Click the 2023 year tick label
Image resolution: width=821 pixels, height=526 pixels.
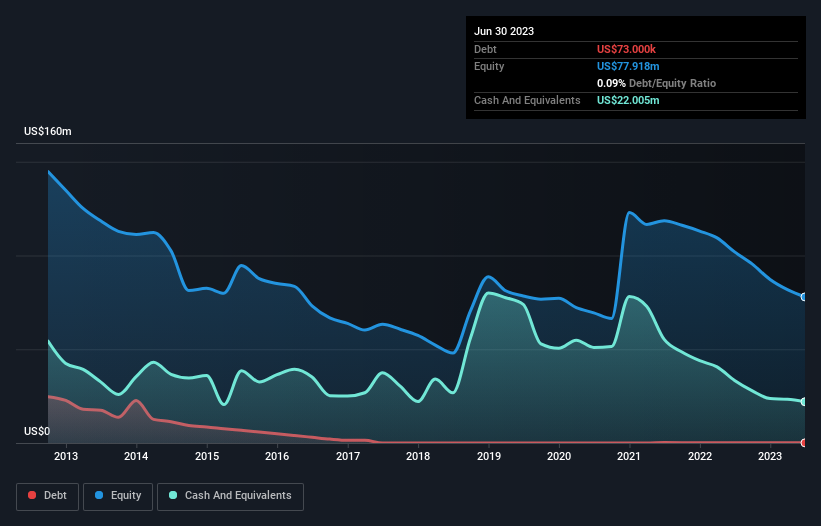tap(771, 457)
